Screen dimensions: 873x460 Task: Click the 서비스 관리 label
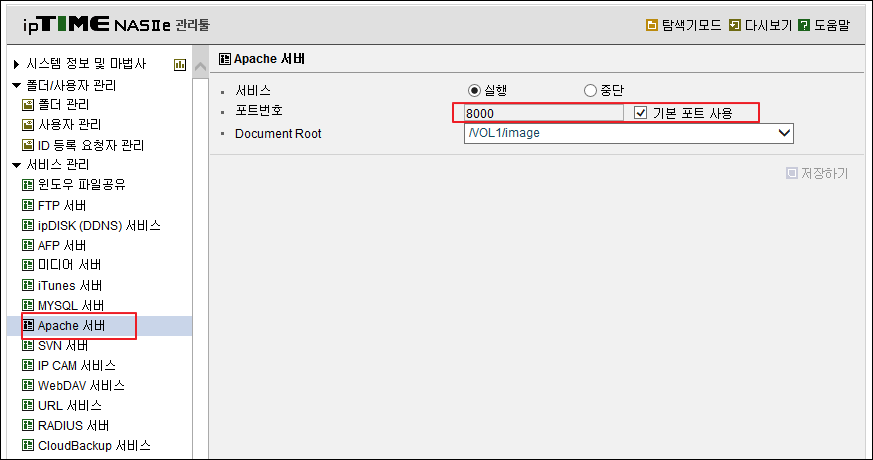[x=58, y=165]
